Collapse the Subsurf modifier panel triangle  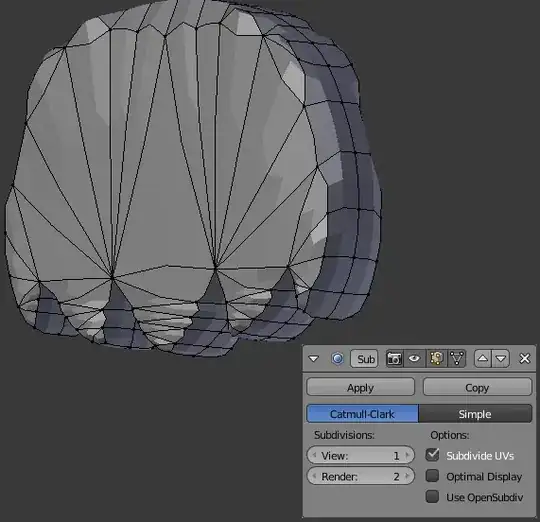pyautogui.click(x=313, y=359)
